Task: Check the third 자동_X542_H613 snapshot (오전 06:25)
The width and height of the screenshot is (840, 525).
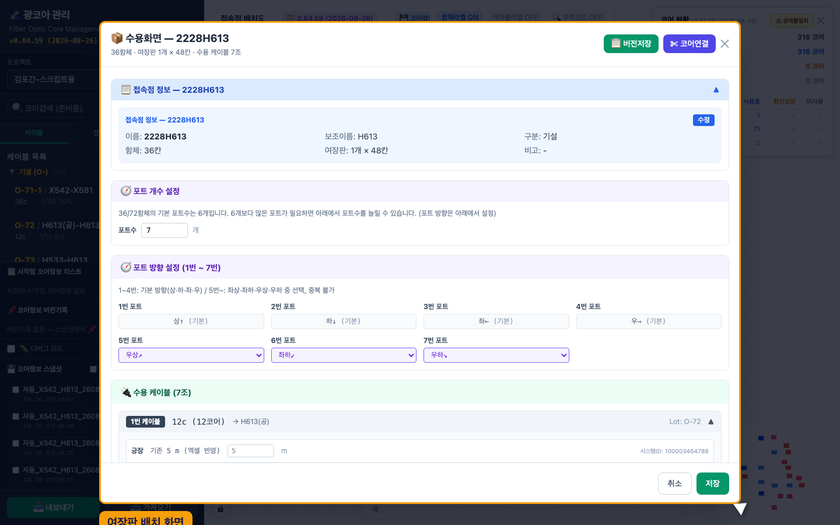Action: 16,443
